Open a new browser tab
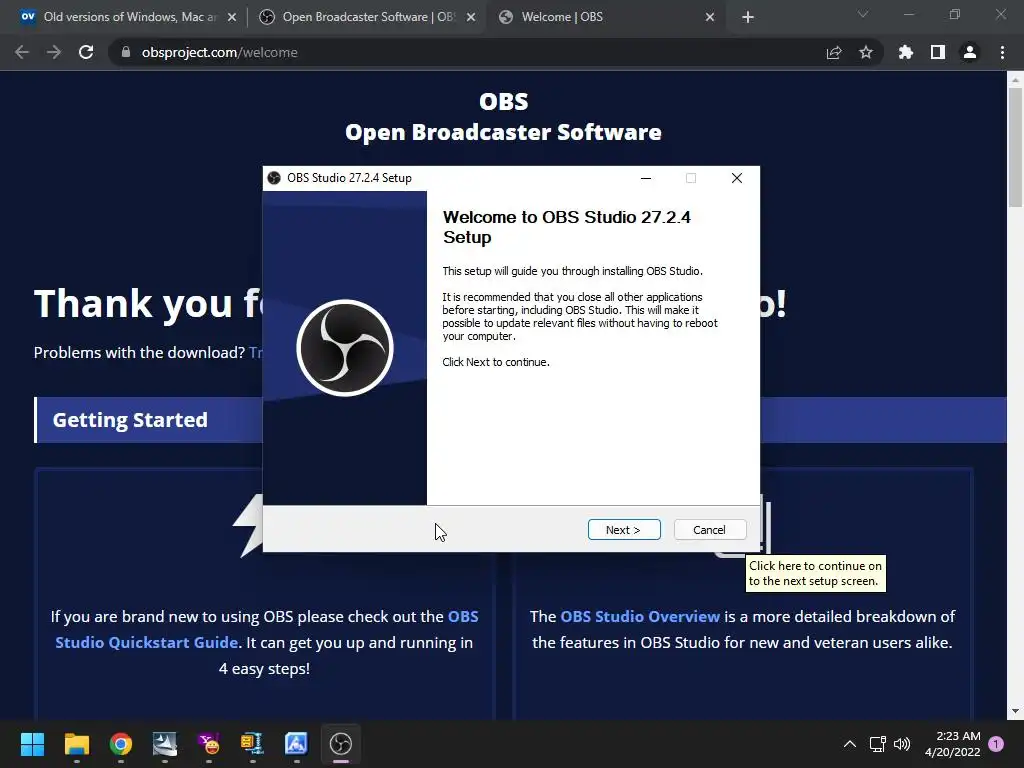Screen dimensions: 1024x768 pos(748,18)
